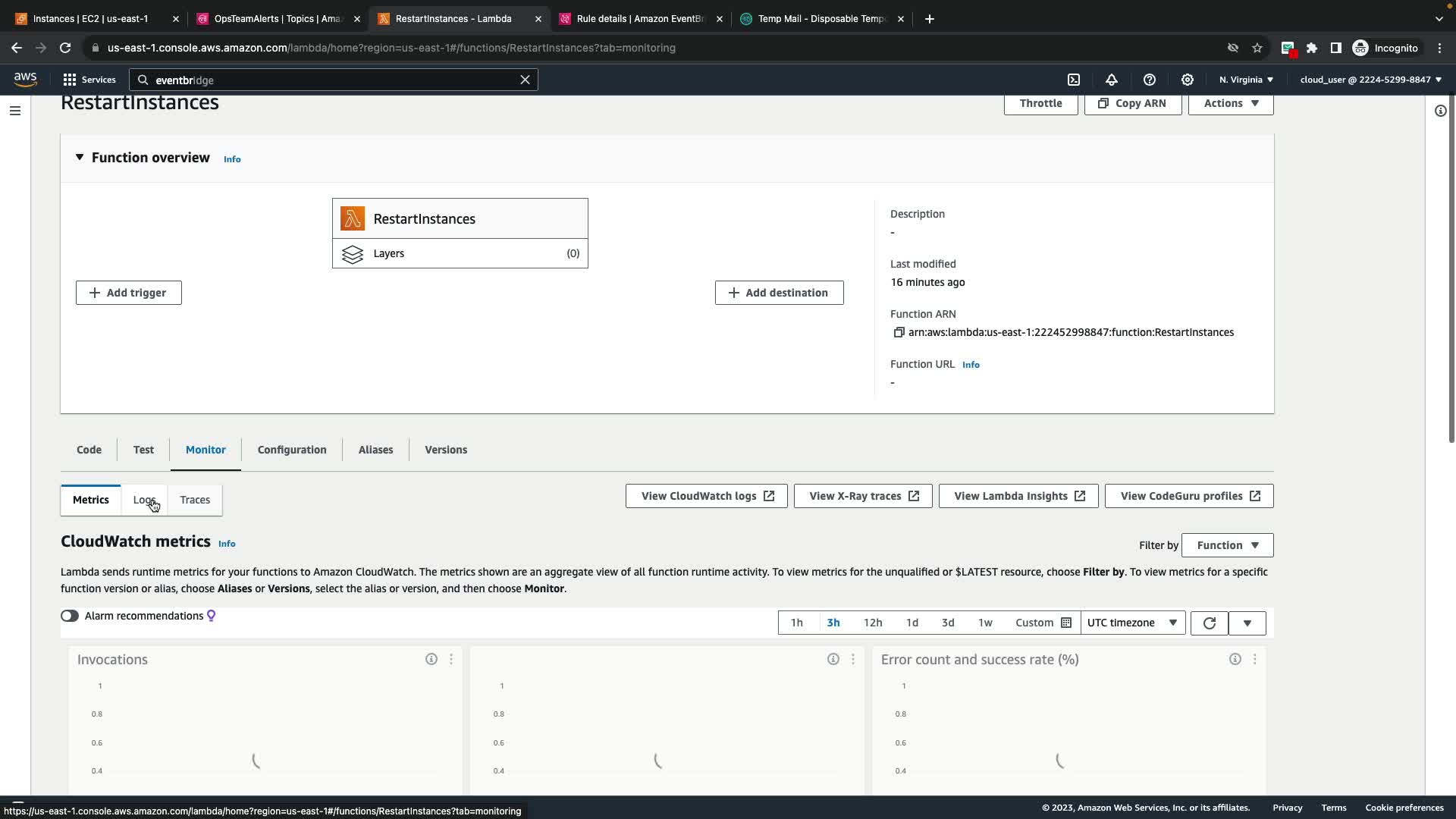Open the Filter by Function dropdown
The image size is (1456, 819).
click(x=1227, y=545)
